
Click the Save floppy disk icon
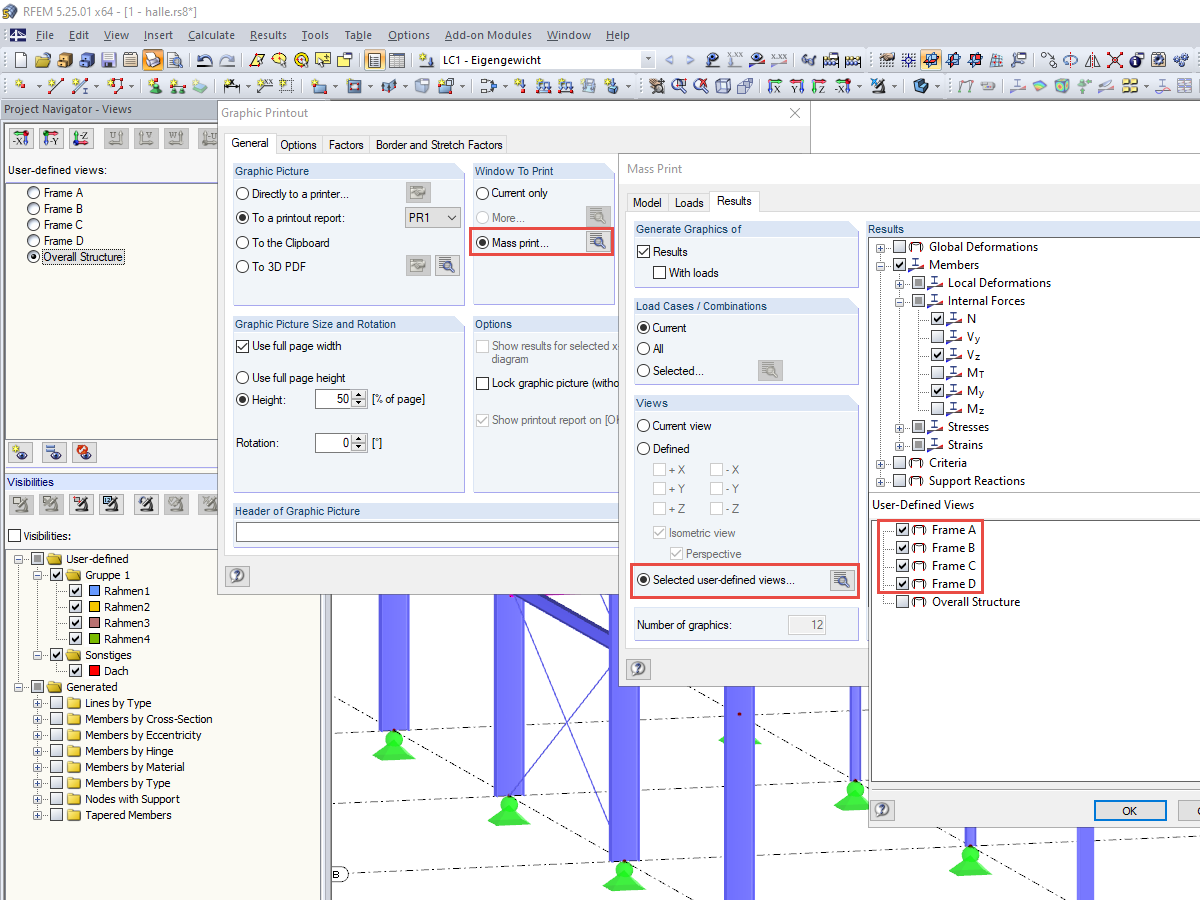pyautogui.click(x=108, y=60)
